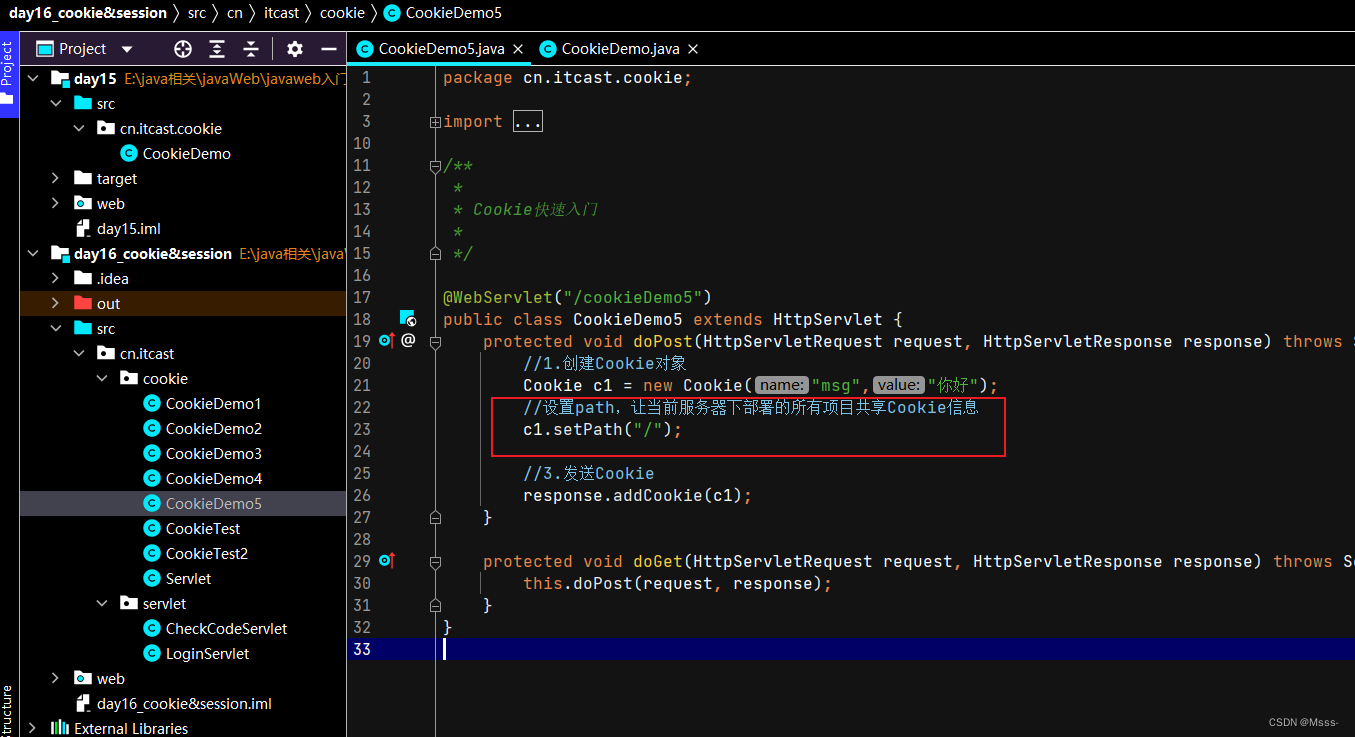1355x737 pixels.
Task: Fold the doGet method at line 29
Action: [x=435, y=562]
